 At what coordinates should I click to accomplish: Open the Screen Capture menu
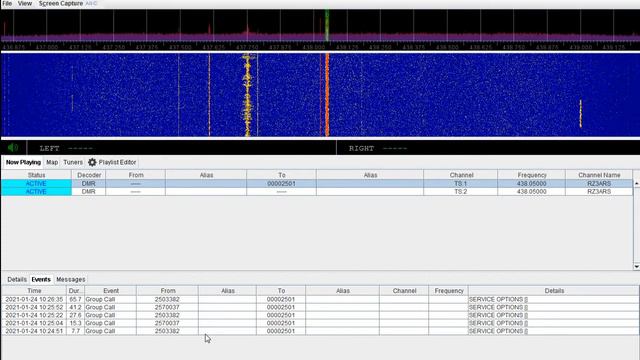(61, 3)
